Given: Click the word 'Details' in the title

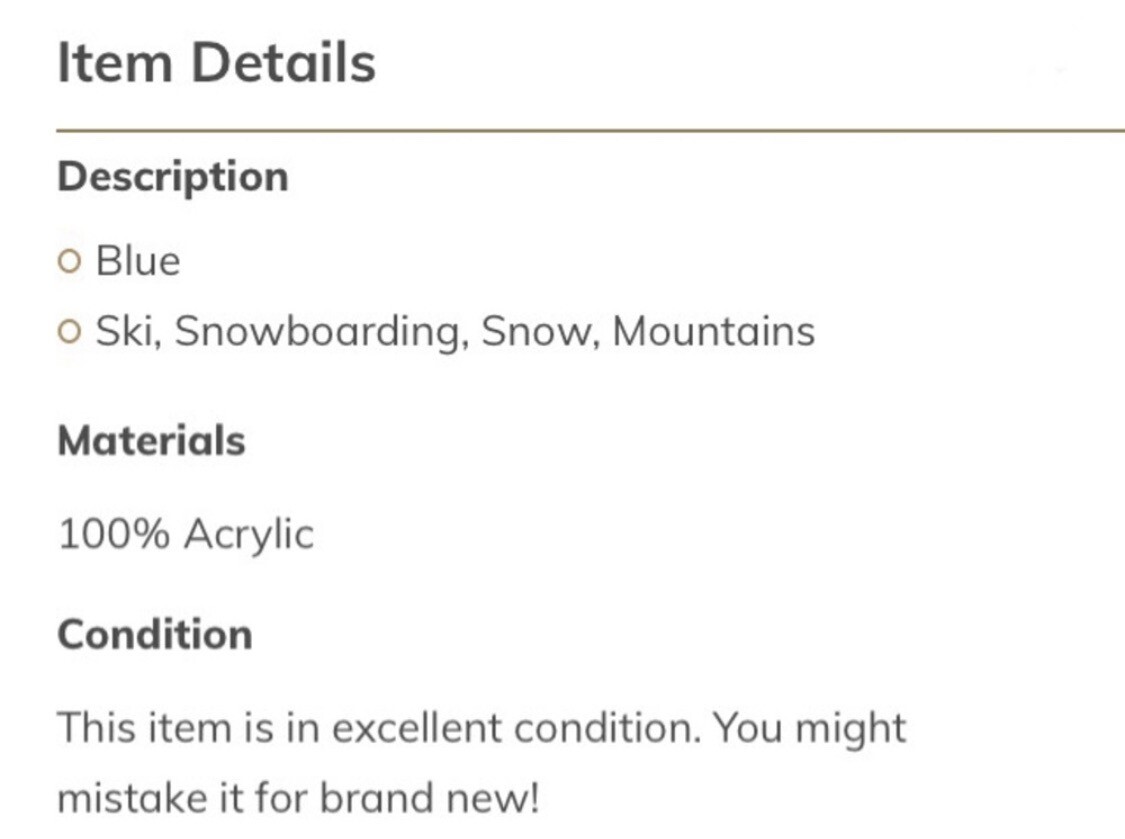Looking at the screenshot, I should (x=283, y=63).
